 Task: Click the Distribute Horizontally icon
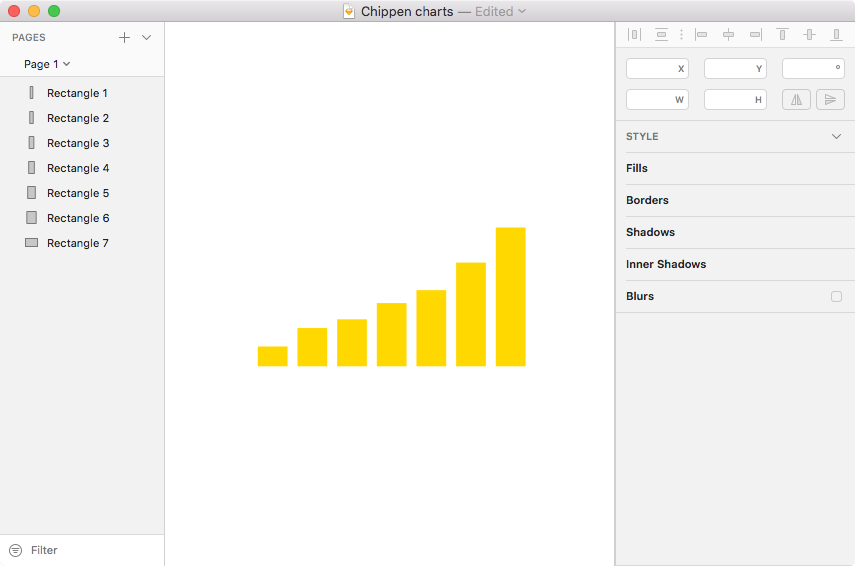[634, 35]
